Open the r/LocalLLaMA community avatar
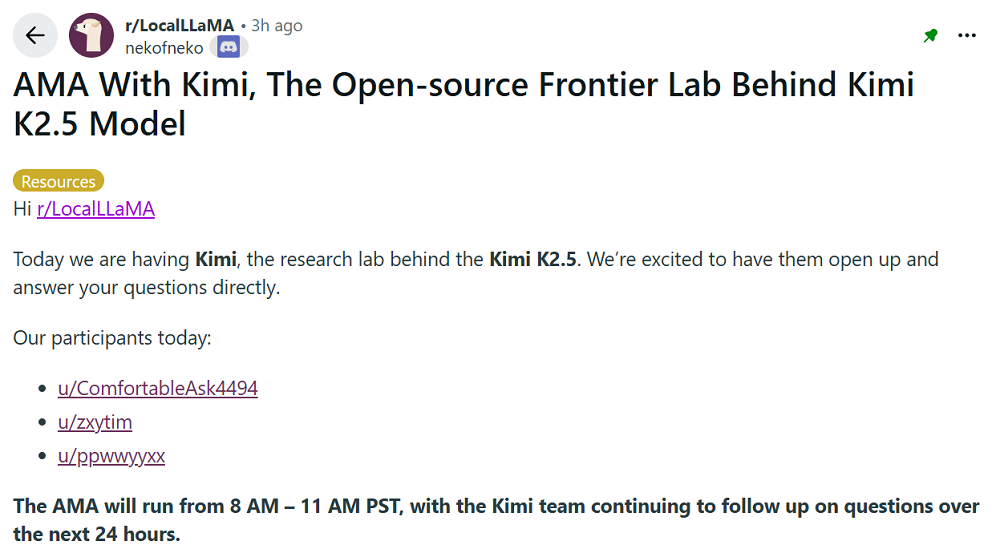 (92, 36)
